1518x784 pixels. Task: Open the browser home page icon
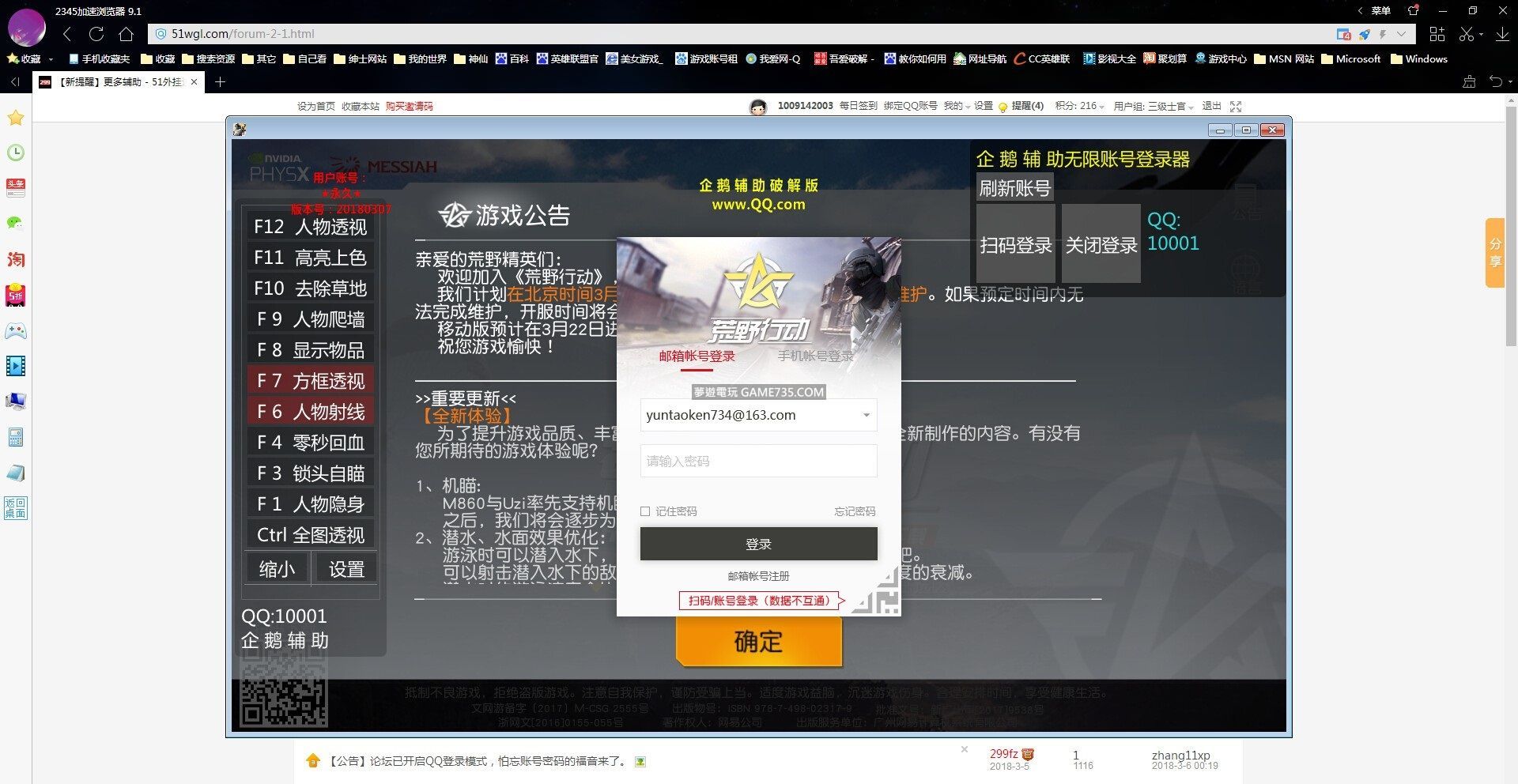(x=126, y=34)
